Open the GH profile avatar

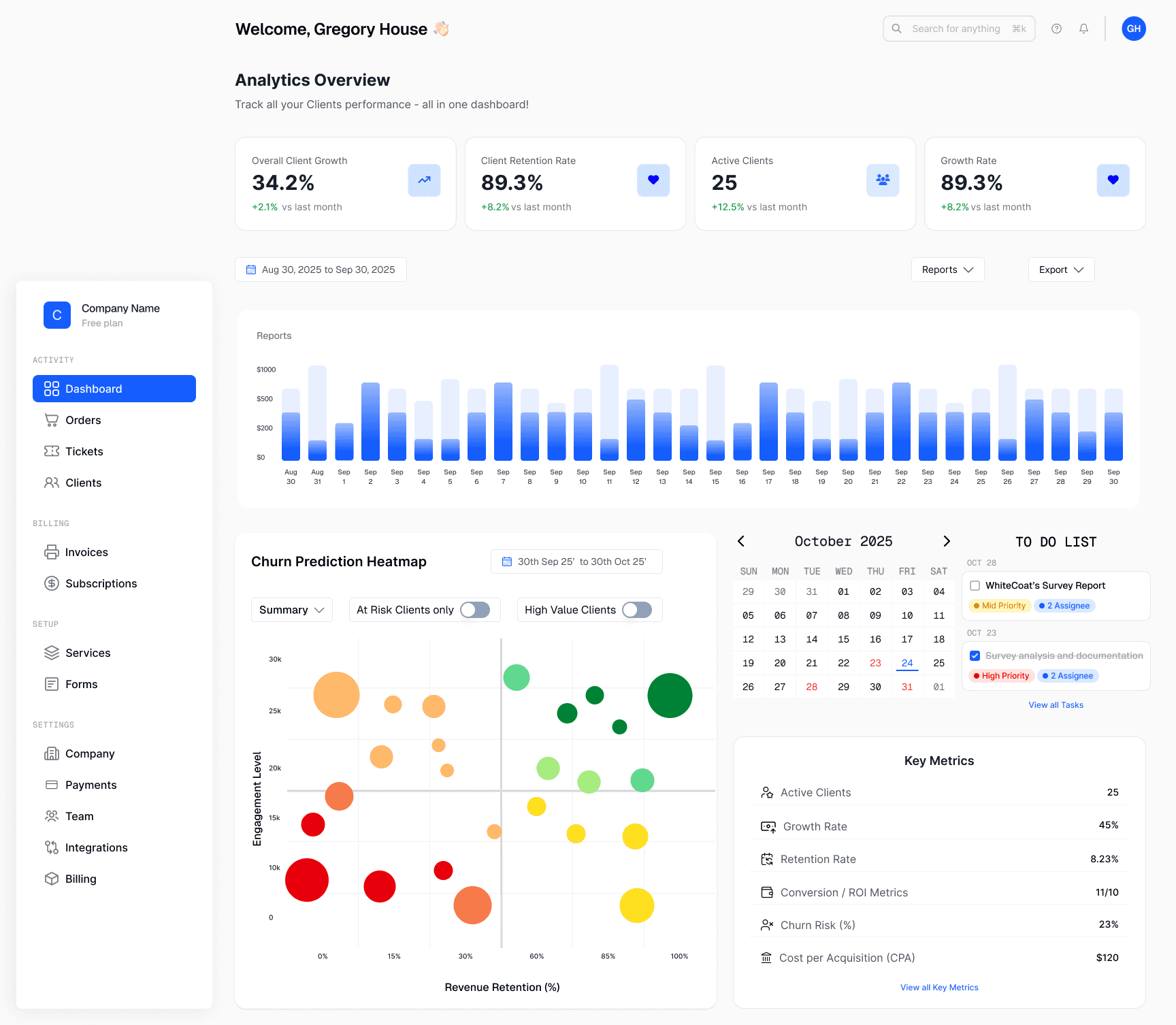pyautogui.click(x=1134, y=29)
